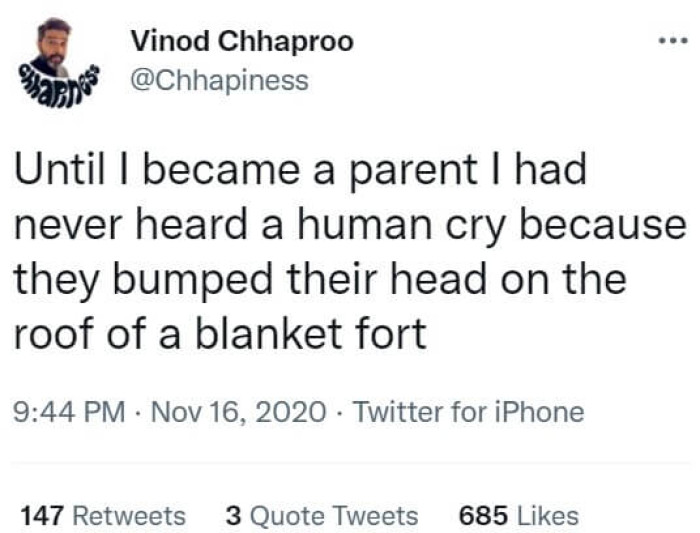Click the number 3 before Quote Tweets
Viewport: 700px width, 533px height.
coord(233,516)
